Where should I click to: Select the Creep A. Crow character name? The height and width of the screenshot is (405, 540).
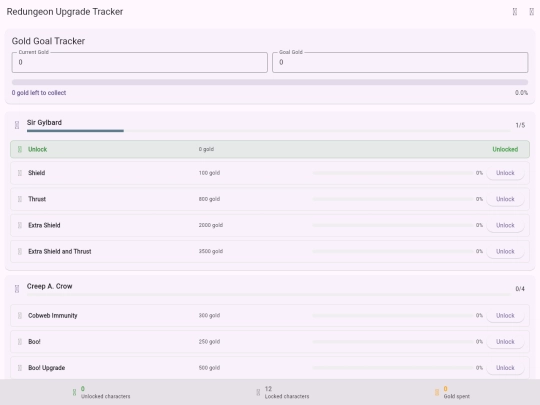click(50, 286)
